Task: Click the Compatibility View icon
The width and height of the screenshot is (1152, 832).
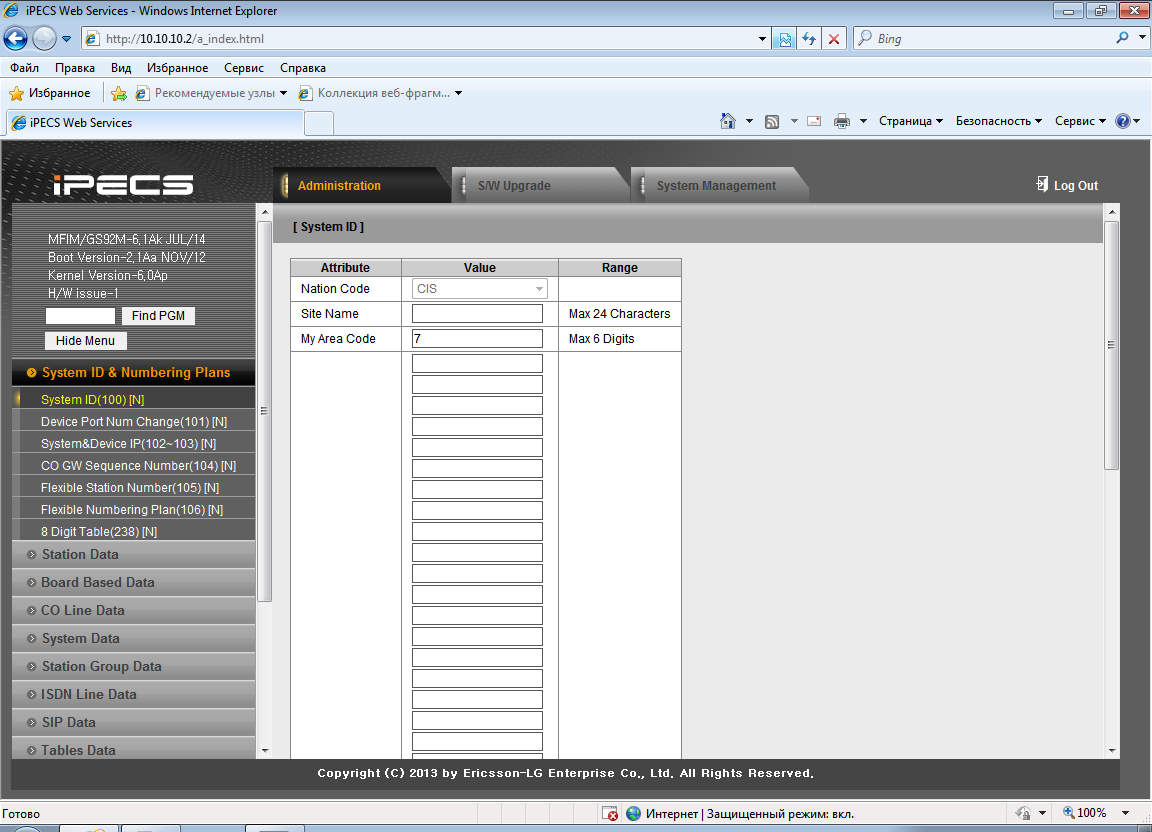Action: (785, 39)
